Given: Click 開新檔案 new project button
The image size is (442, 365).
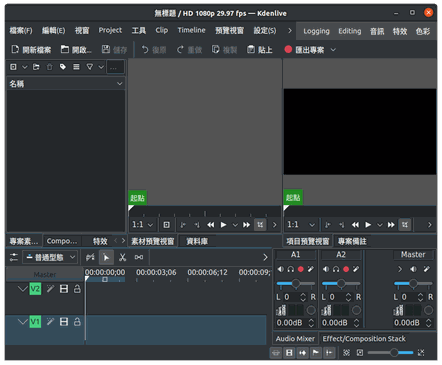Looking at the screenshot, I should (31, 50).
